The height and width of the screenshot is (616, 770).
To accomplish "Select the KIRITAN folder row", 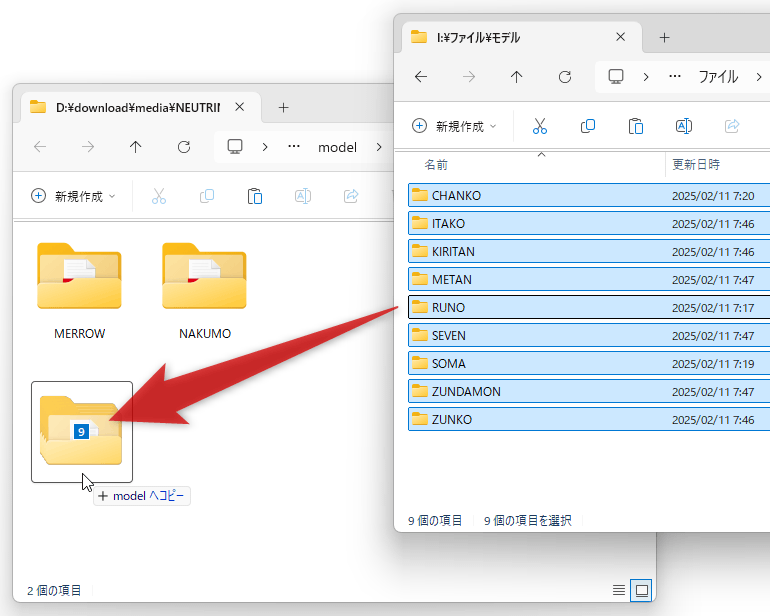I will pos(589,252).
